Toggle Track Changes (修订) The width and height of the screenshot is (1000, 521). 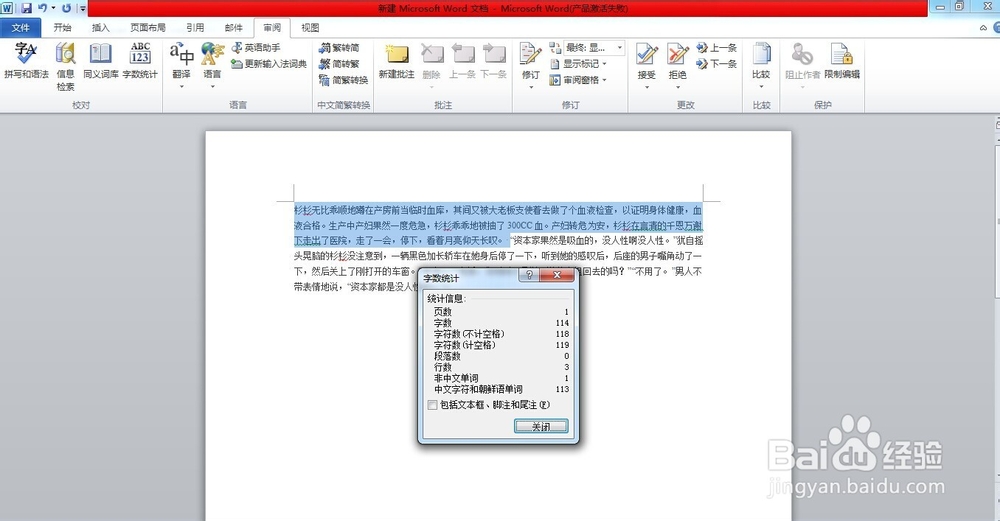point(531,64)
